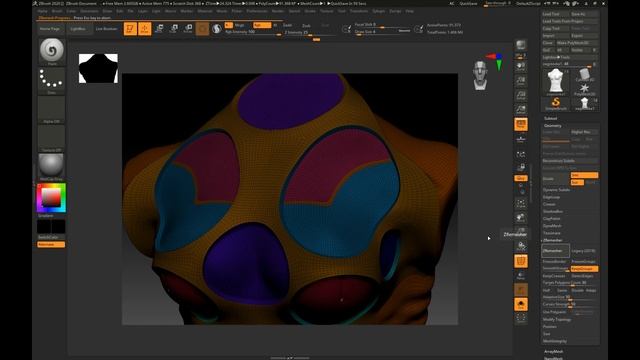The image size is (640, 360).
Task: Open the Dots stroke type picker
Action: [51, 80]
